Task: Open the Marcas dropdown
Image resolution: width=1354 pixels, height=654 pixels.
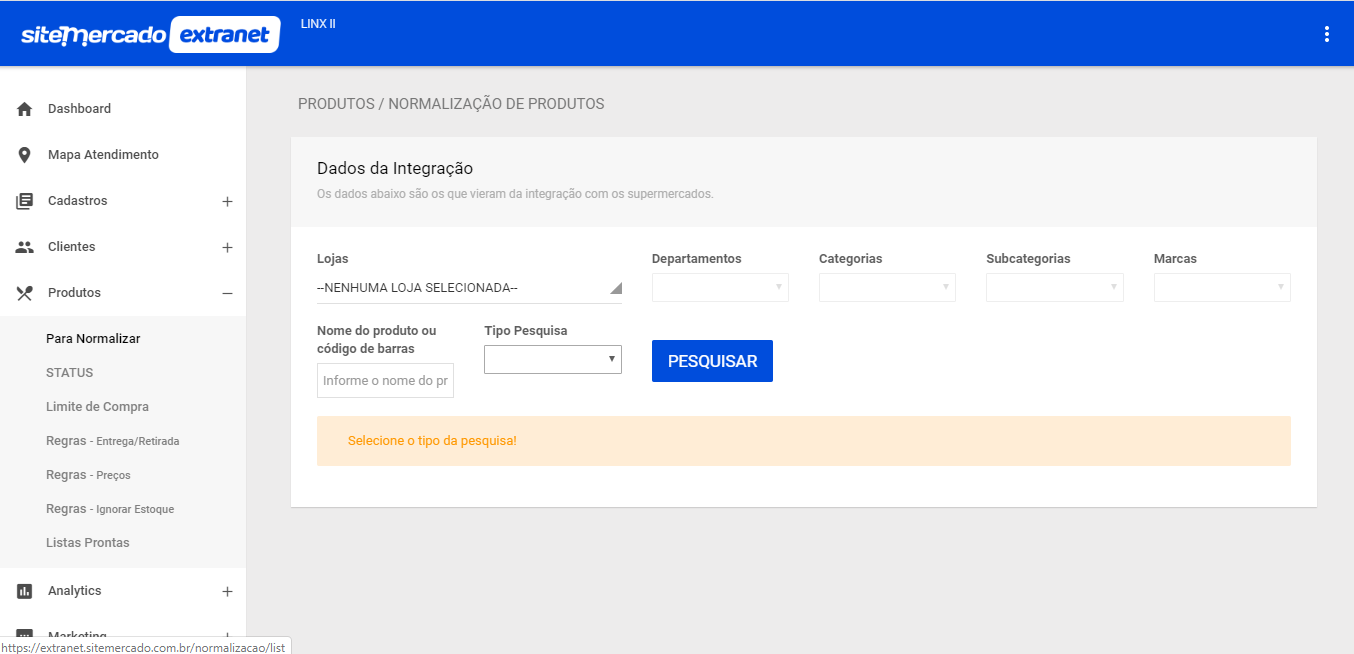Action: pyautogui.click(x=1222, y=288)
